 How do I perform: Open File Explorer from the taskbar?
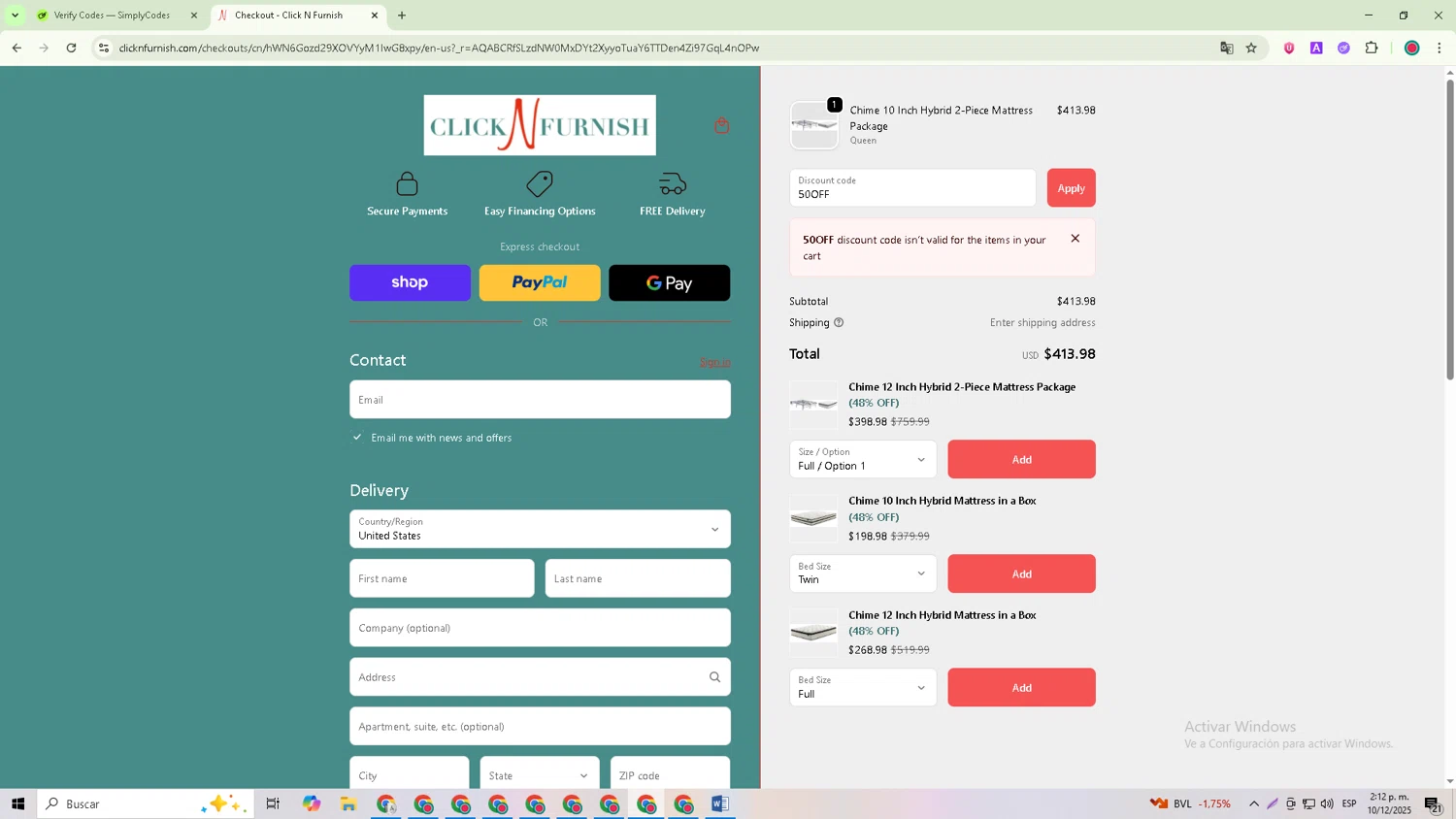tap(348, 803)
